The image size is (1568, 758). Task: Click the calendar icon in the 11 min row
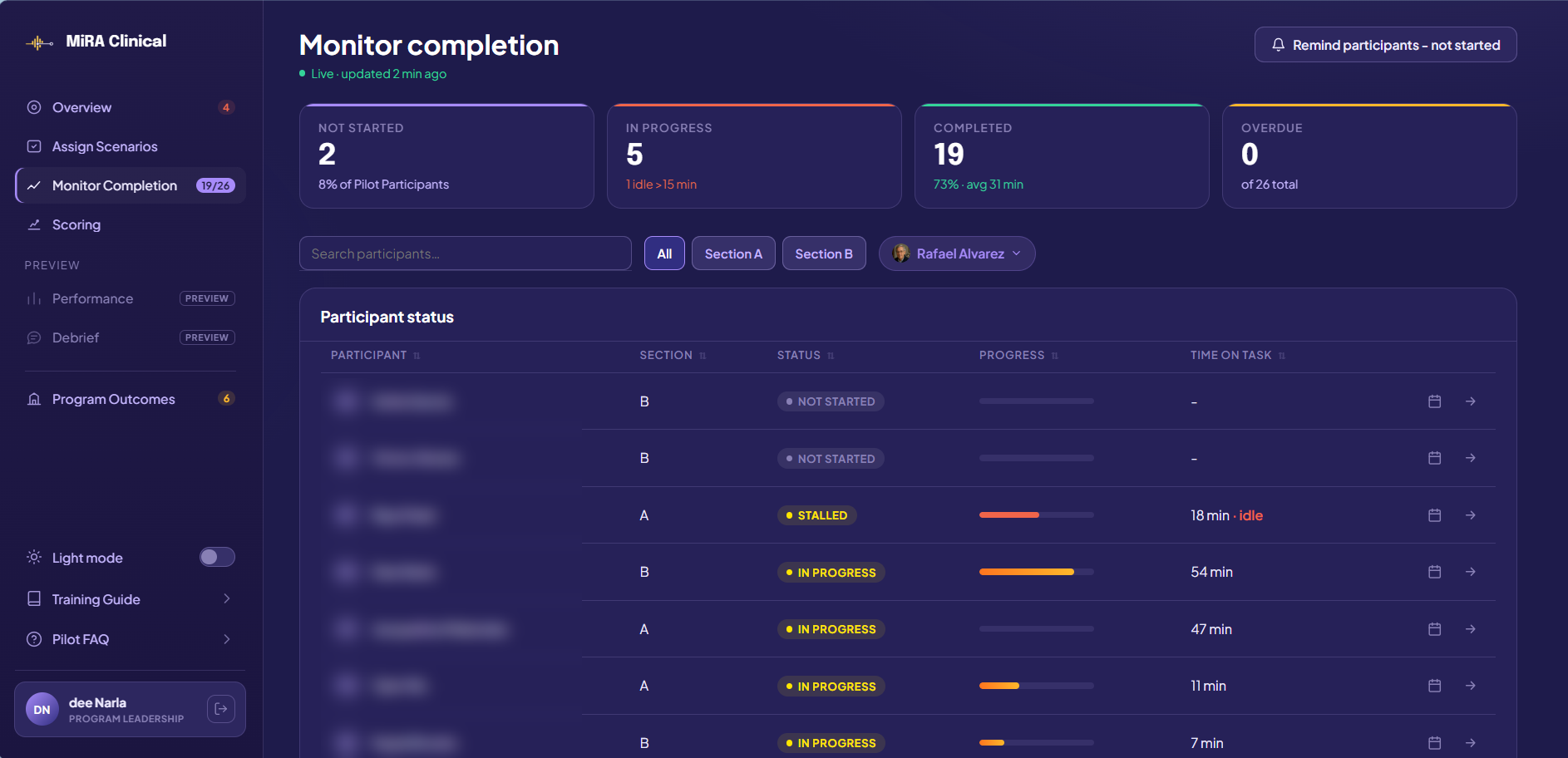(x=1434, y=686)
